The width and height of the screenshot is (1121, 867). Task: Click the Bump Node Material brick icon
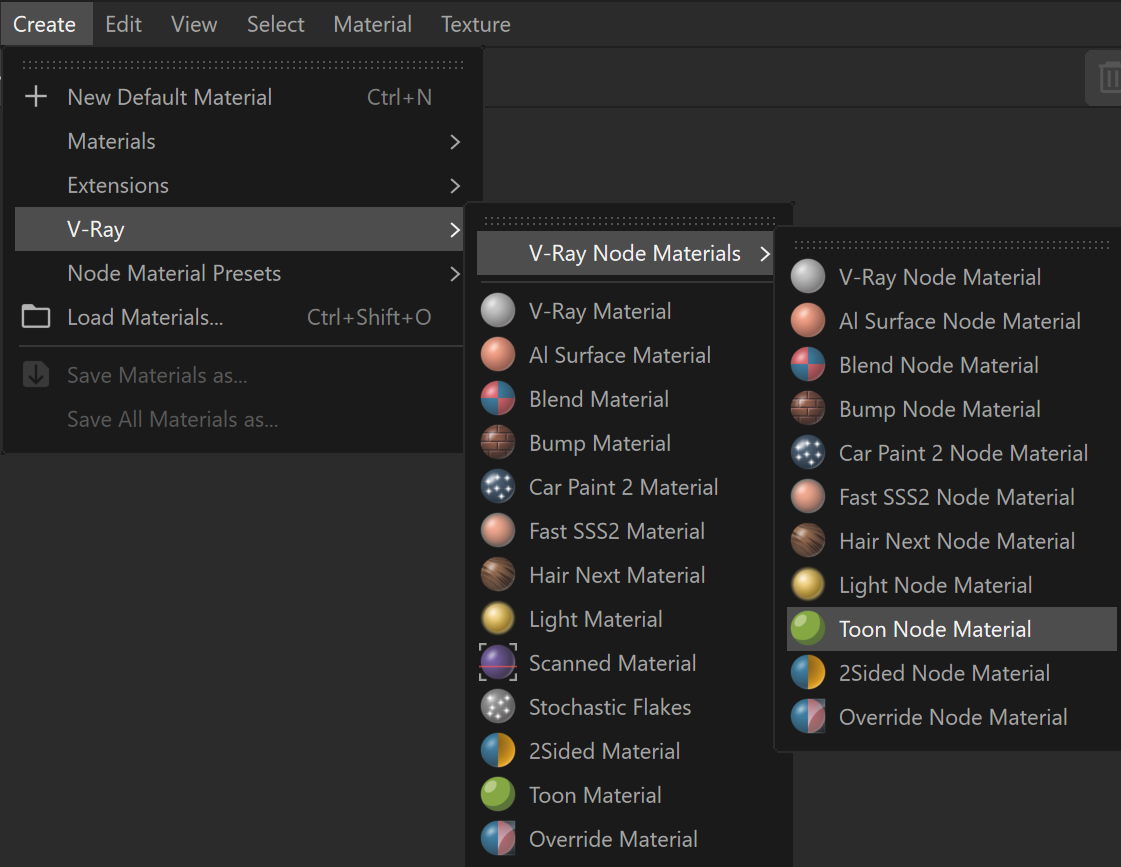(808, 409)
